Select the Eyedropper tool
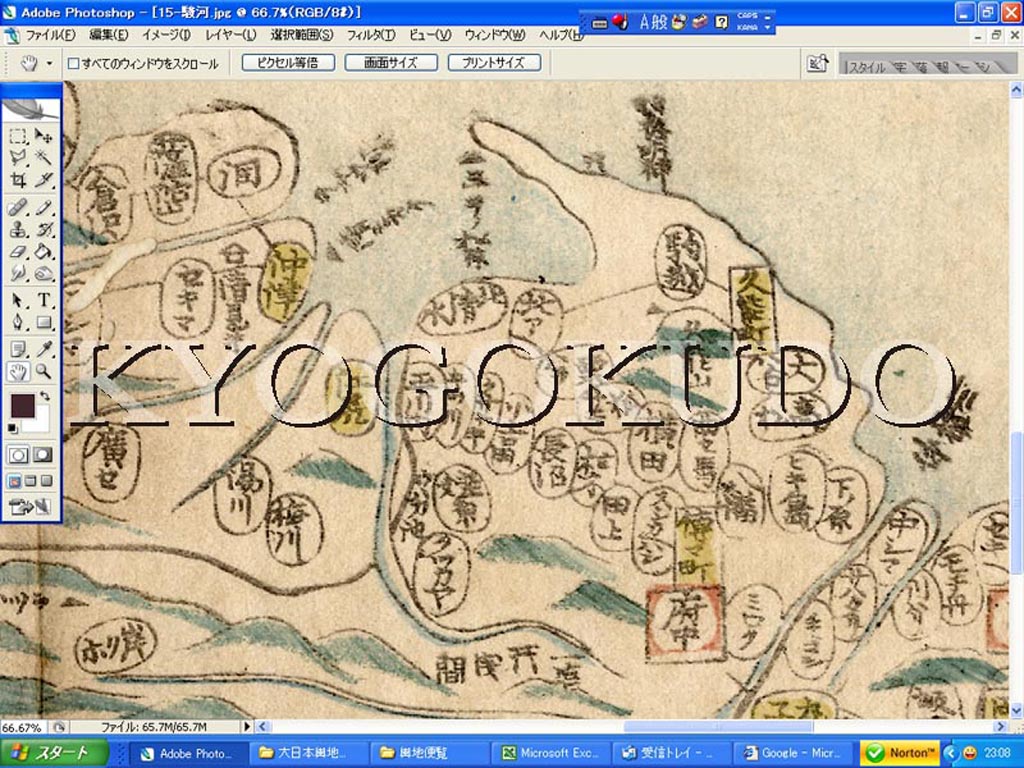This screenshot has height=768, width=1024. point(43,349)
